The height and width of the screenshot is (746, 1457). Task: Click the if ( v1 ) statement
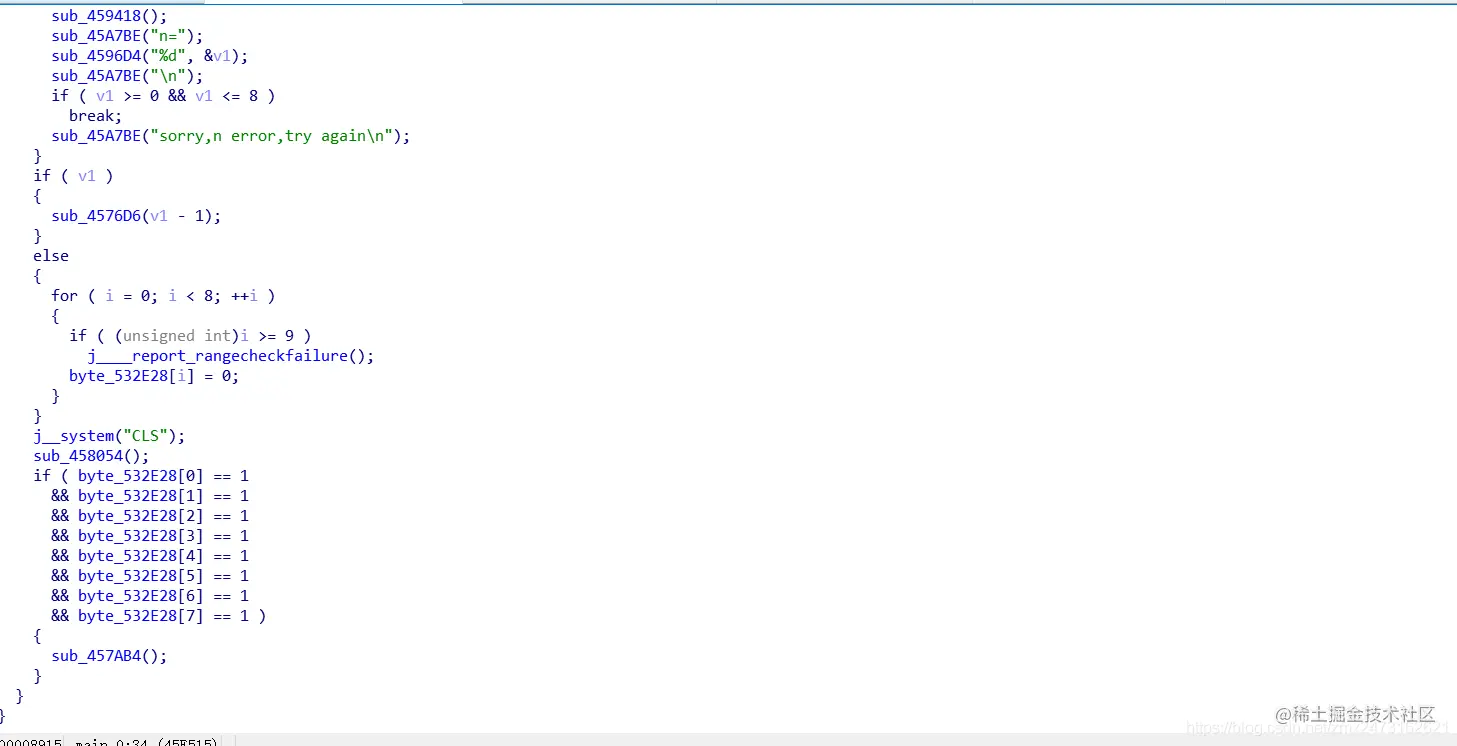click(x=73, y=176)
